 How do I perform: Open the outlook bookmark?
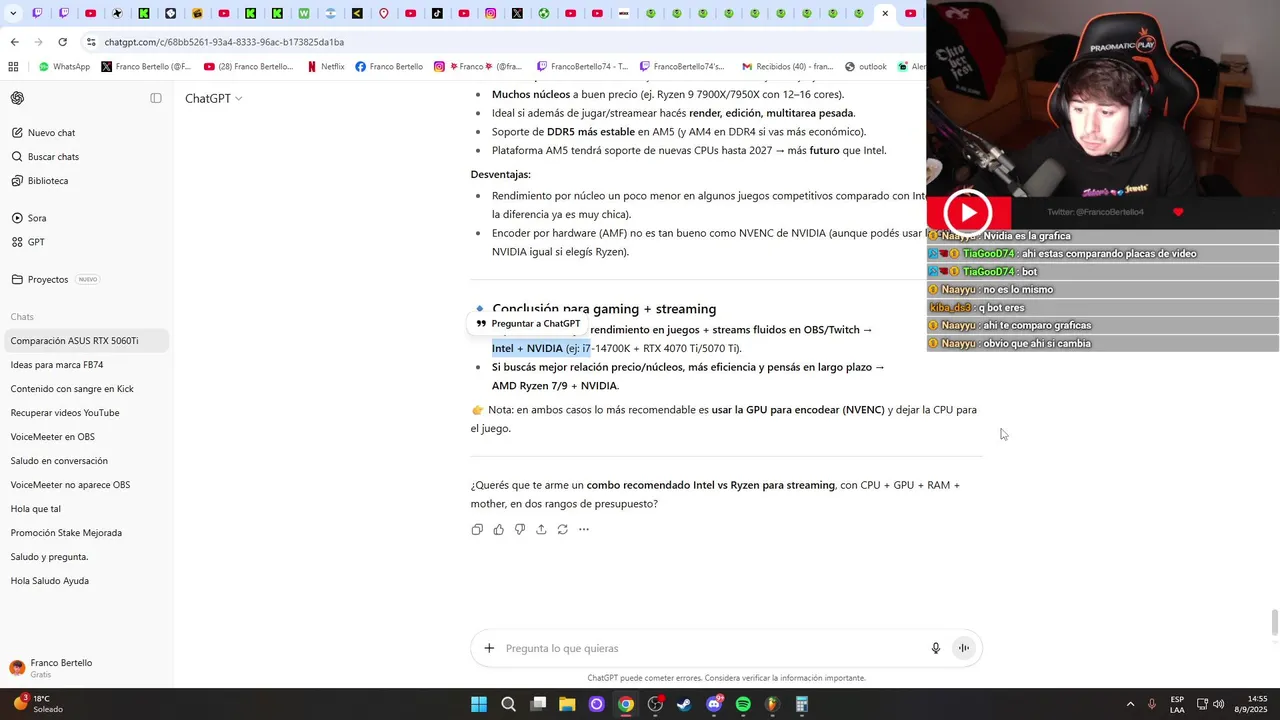coord(866,67)
